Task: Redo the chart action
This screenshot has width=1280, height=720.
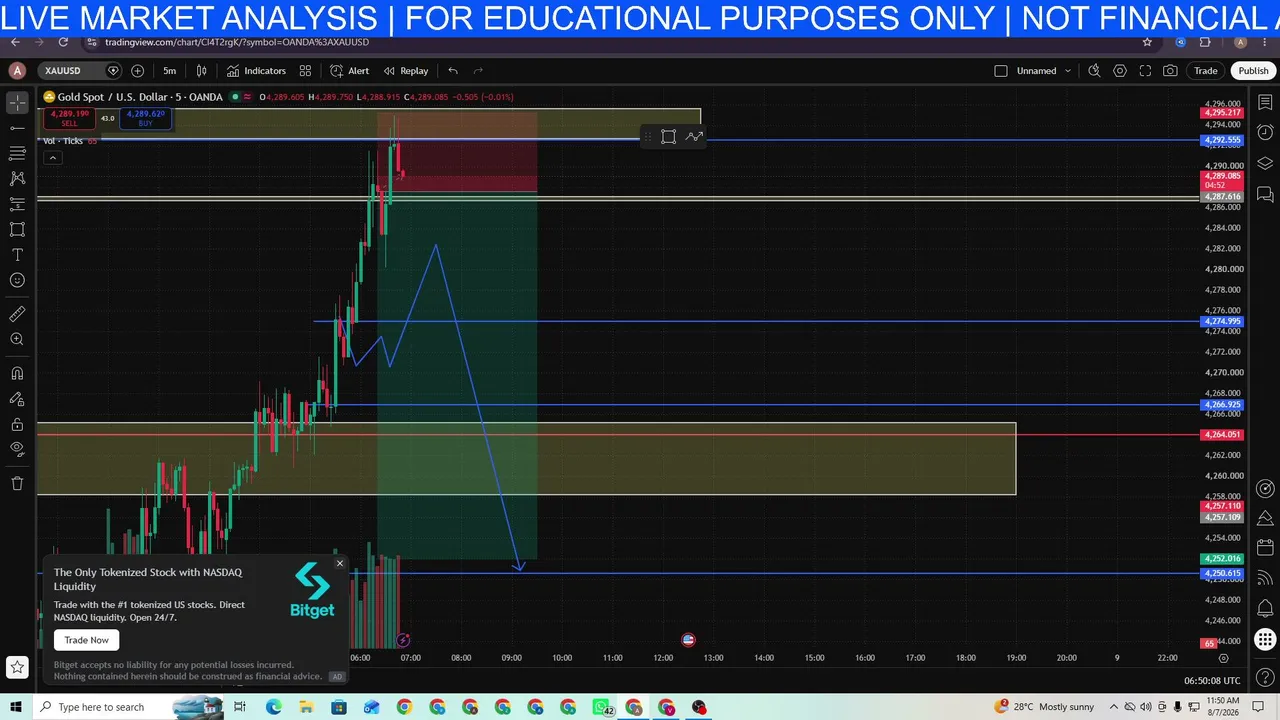Action: (478, 71)
